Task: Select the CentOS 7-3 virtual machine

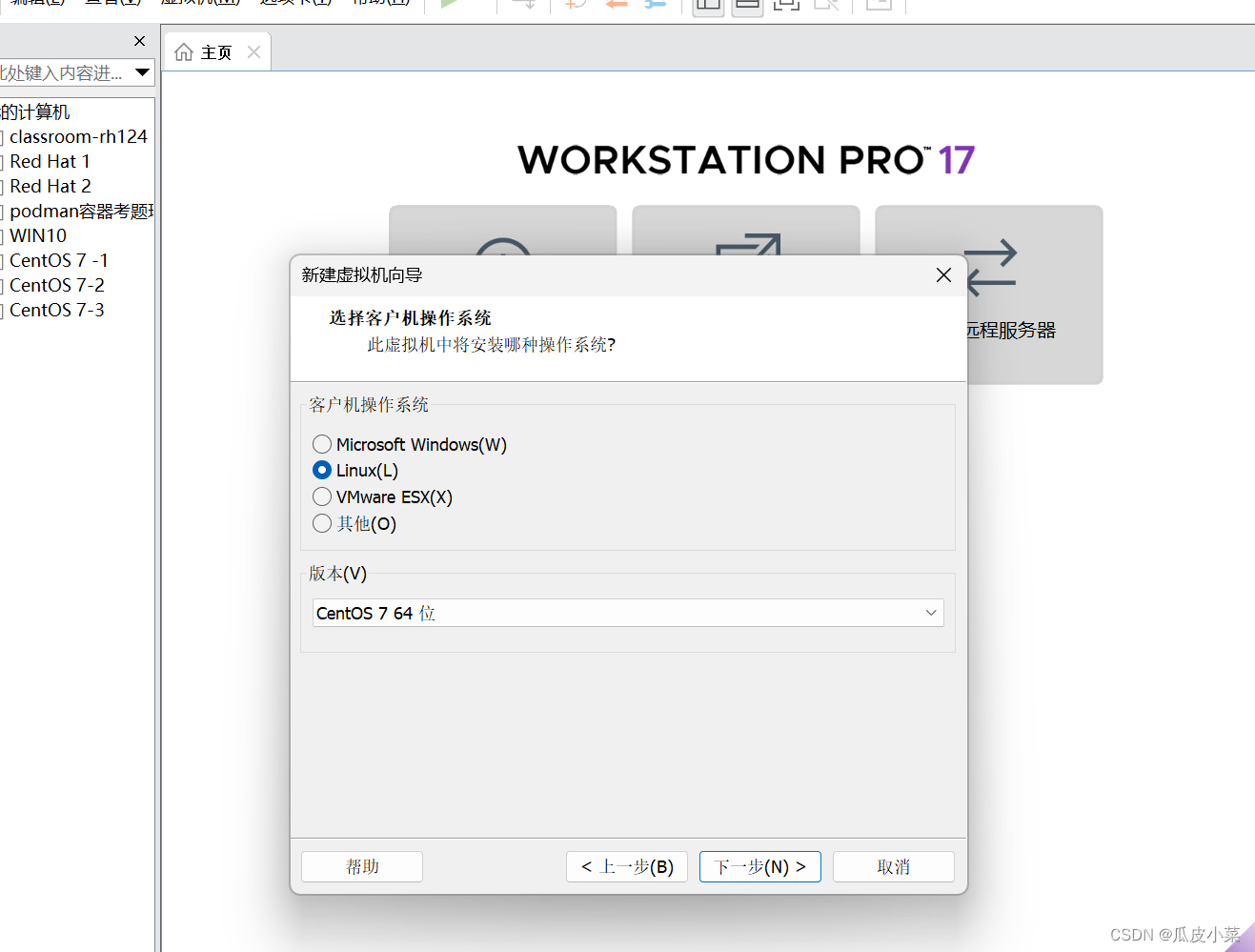Action: tap(56, 310)
